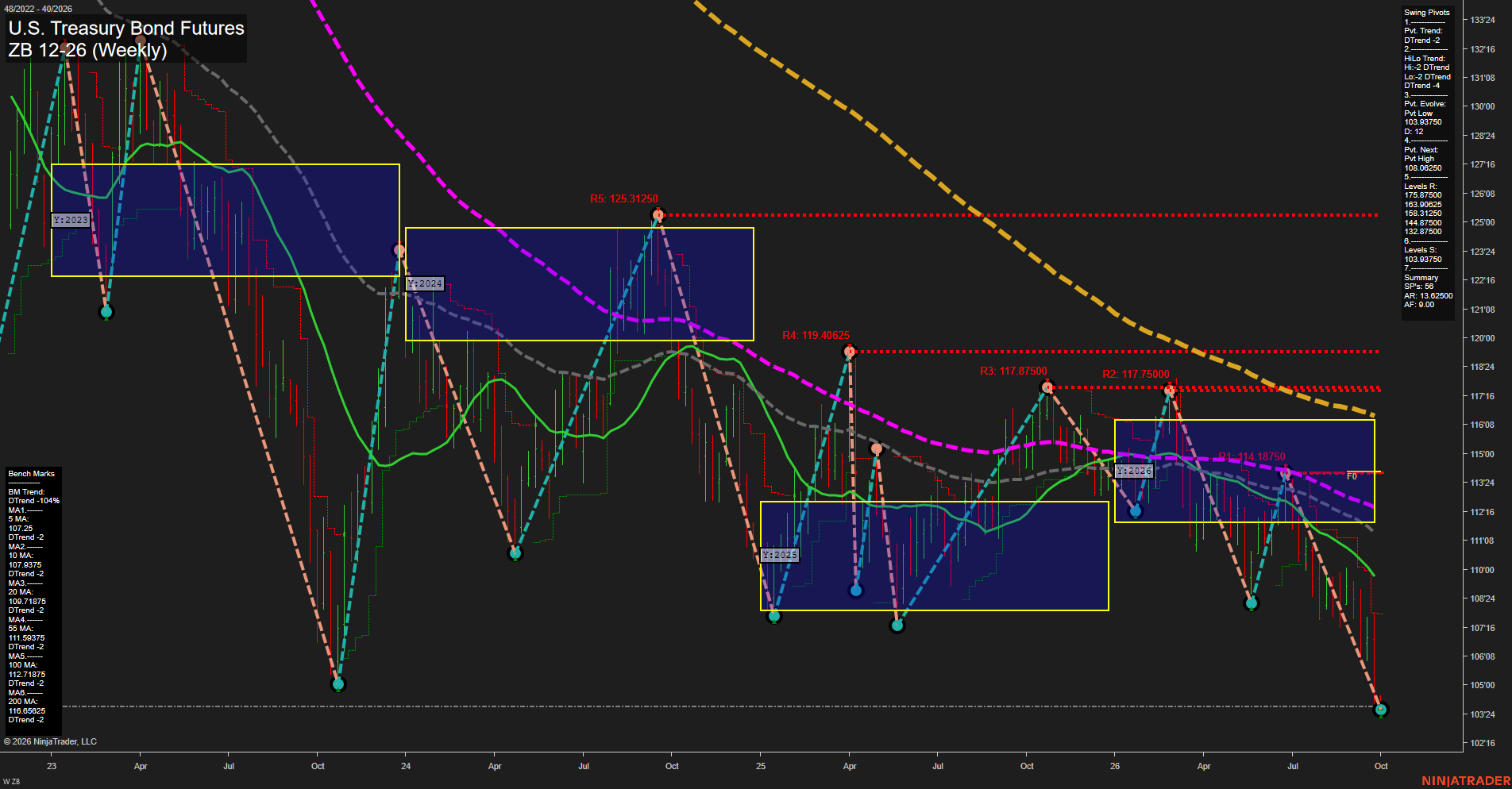Click the R5 swing pivot high marker
This screenshot has height=789, width=1512.
coord(658,215)
